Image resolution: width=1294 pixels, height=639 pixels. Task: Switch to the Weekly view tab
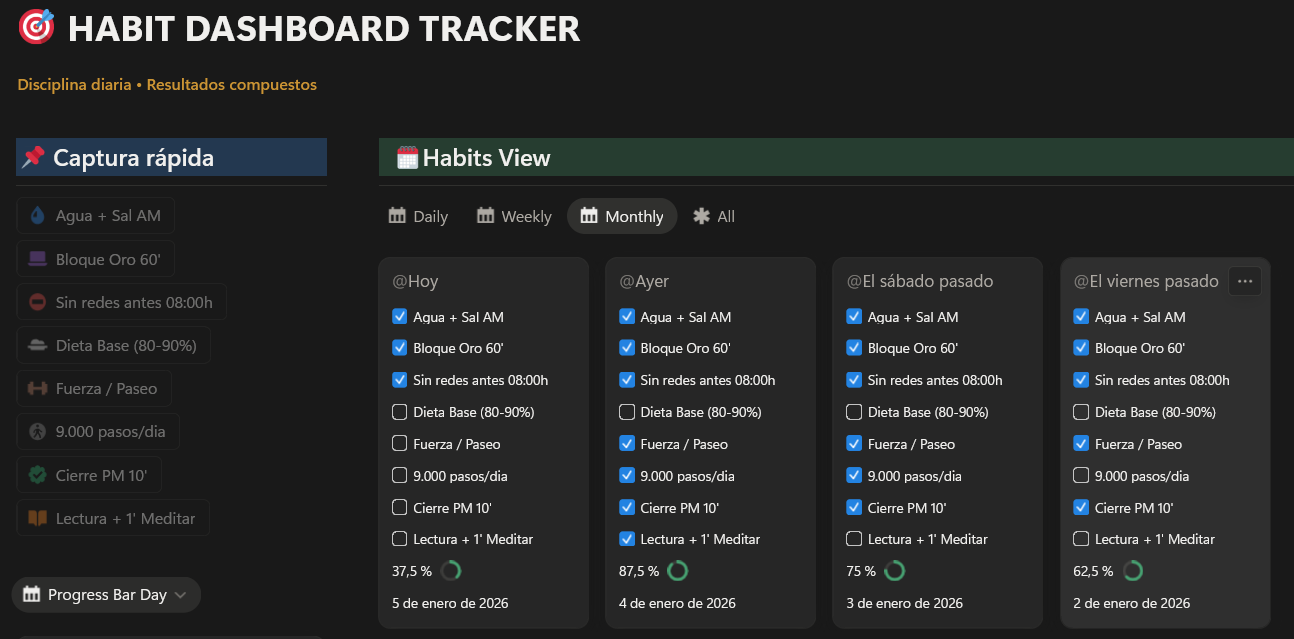pyautogui.click(x=513, y=216)
